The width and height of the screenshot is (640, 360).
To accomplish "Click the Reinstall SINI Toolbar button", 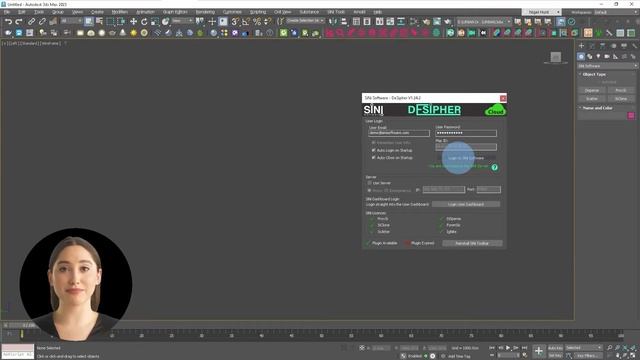I will pos(472,243).
